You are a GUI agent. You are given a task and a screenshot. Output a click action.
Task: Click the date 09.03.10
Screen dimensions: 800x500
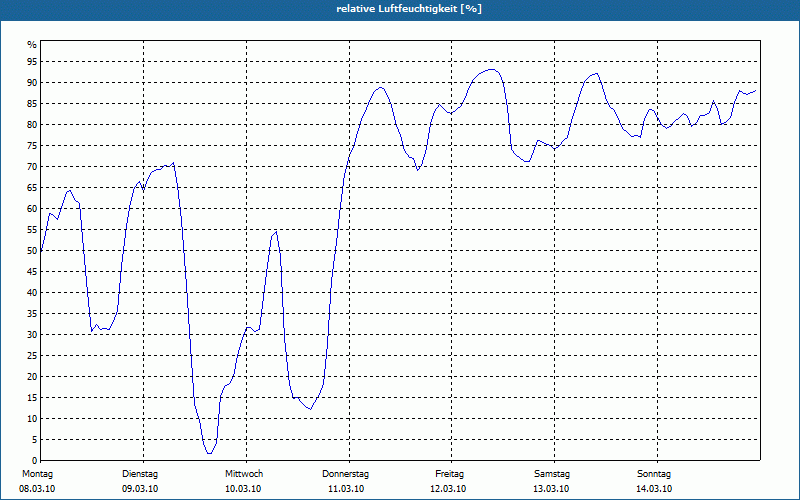[x=140, y=489]
